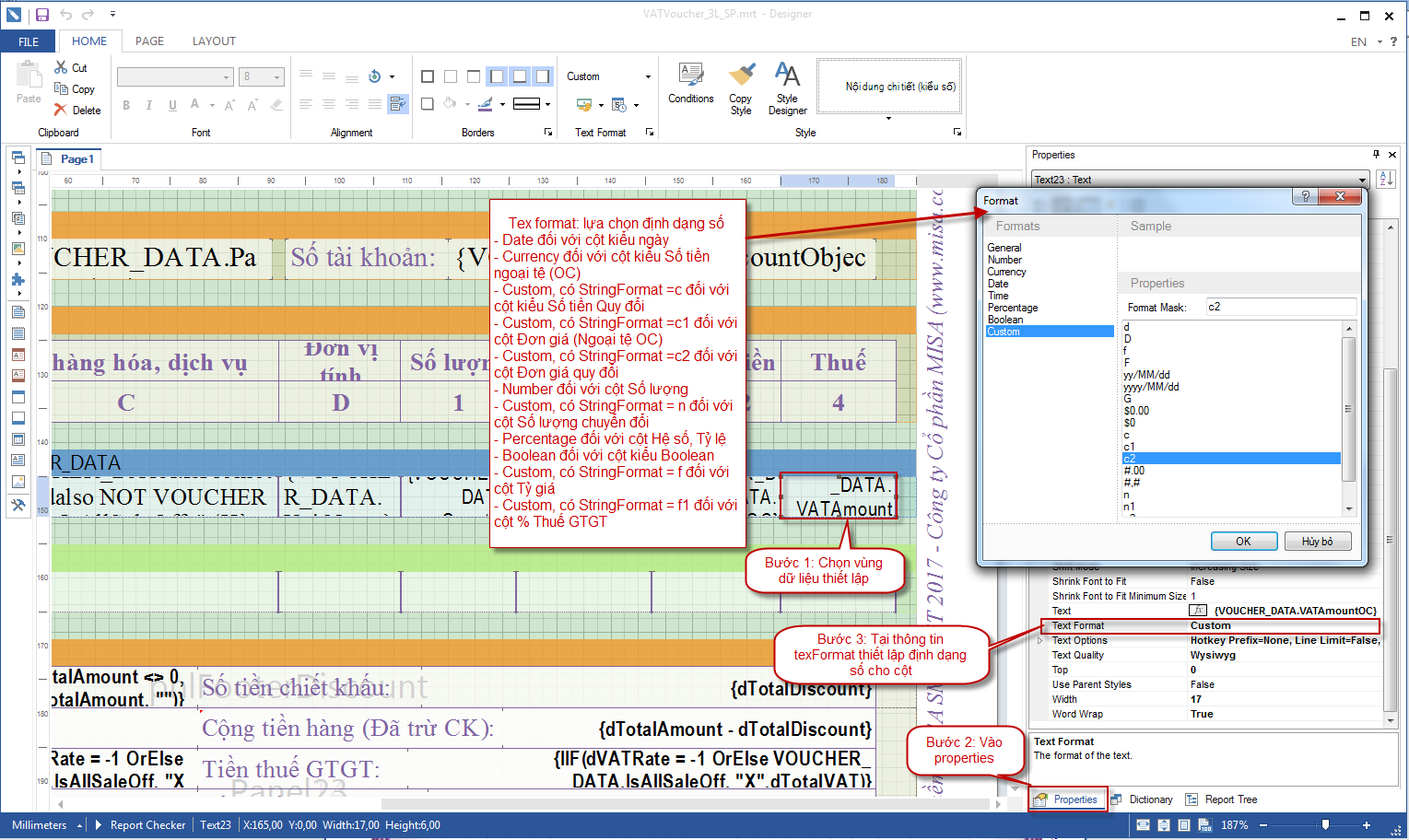Click the Copy Style brush icon
Image resolution: width=1409 pixels, height=840 pixels.
(x=741, y=75)
